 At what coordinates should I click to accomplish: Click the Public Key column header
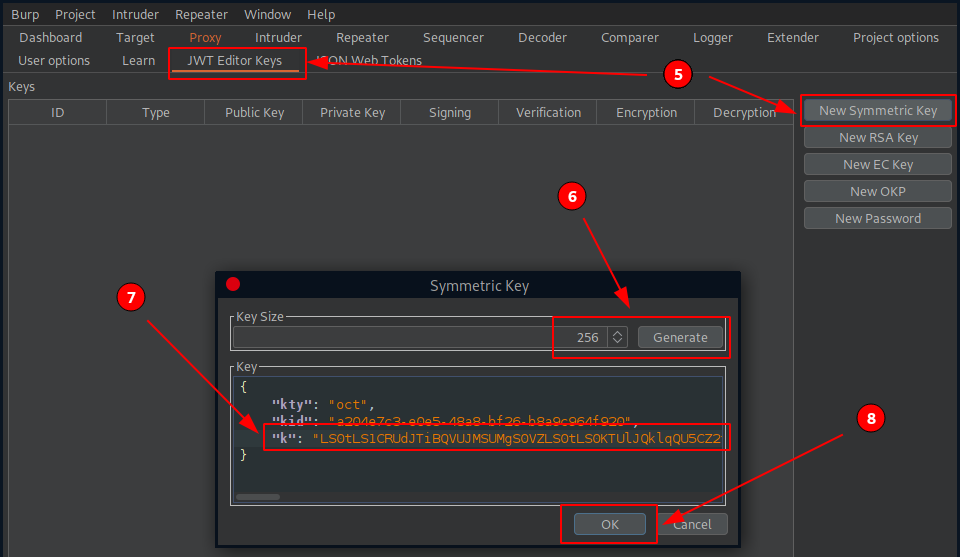[254, 113]
